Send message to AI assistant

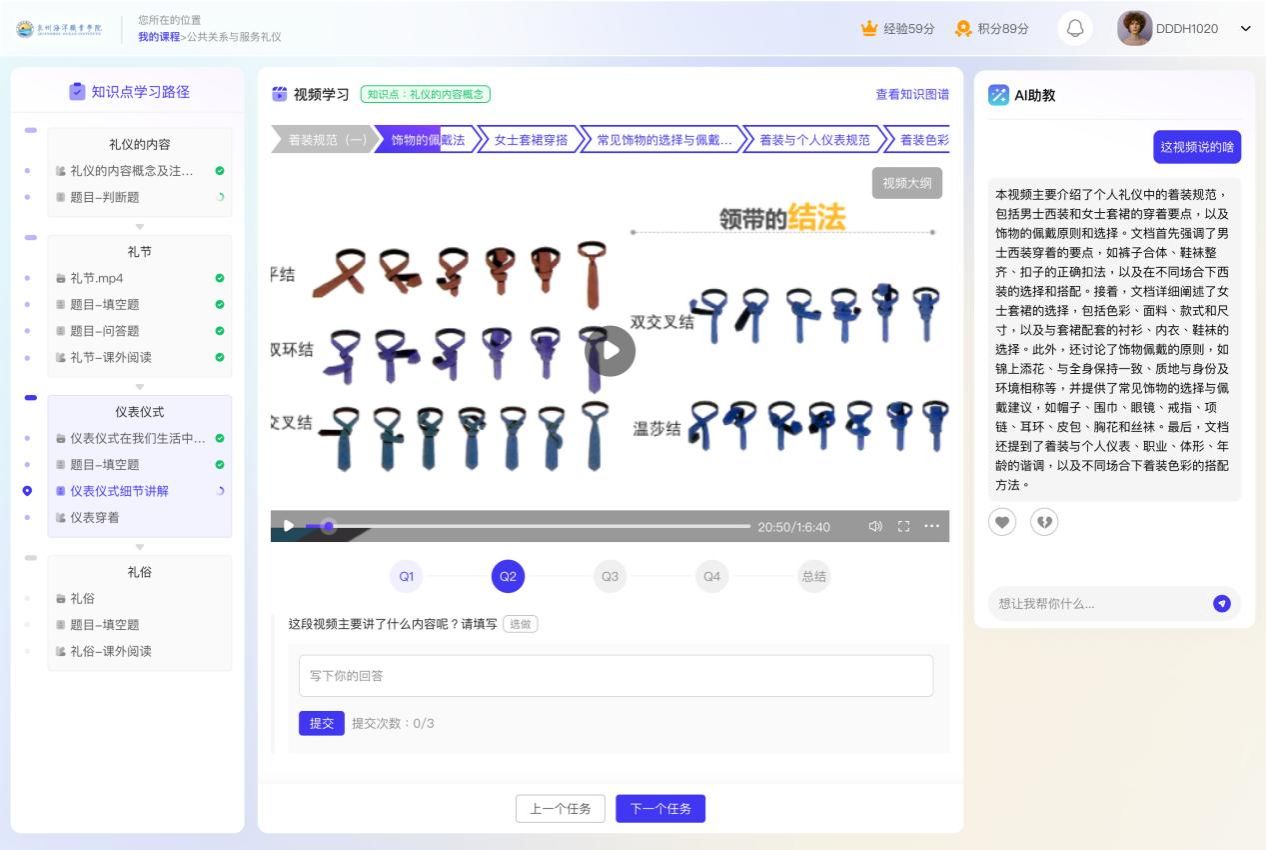click(1221, 603)
